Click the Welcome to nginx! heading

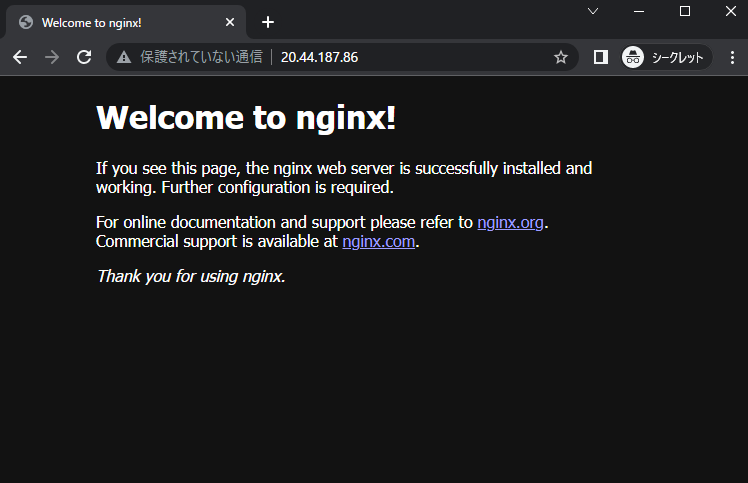tap(246, 117)
